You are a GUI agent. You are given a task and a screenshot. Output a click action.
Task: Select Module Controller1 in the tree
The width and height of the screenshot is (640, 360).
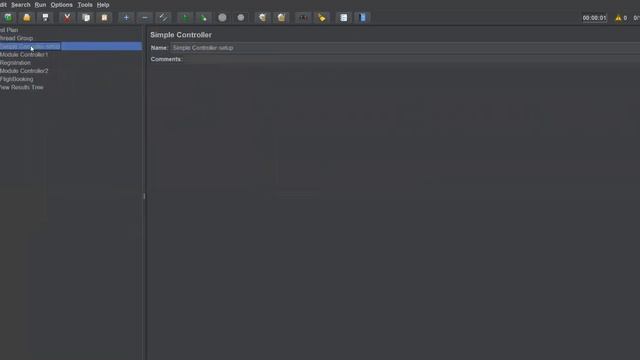pyautogui.click(x=24, y=54)
